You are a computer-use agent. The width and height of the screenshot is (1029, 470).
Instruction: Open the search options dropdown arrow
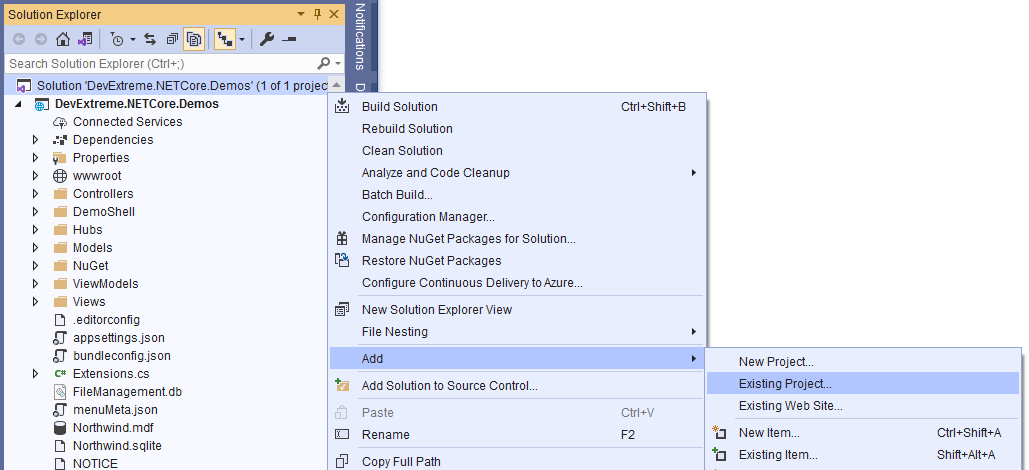click(x=338, y=64)
